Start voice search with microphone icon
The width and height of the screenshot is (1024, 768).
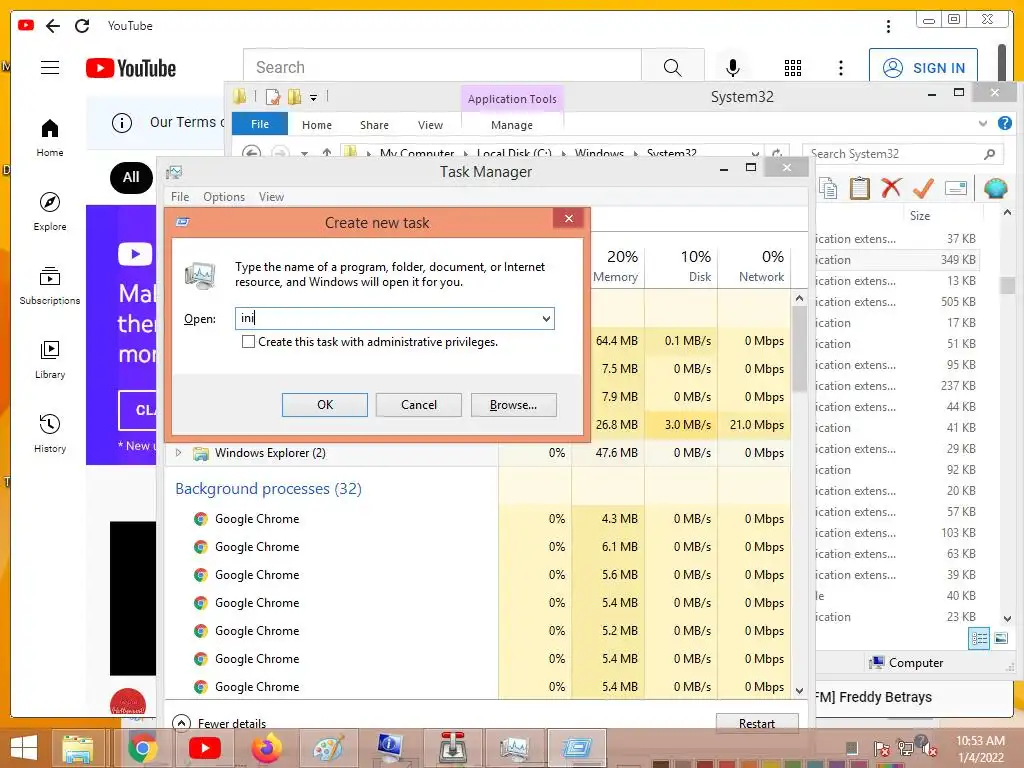(x=733, y=68)
